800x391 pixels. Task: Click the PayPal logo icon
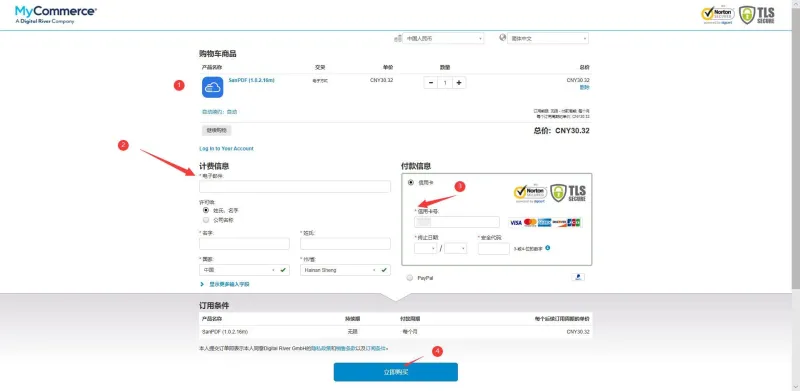tap(578, 277)
